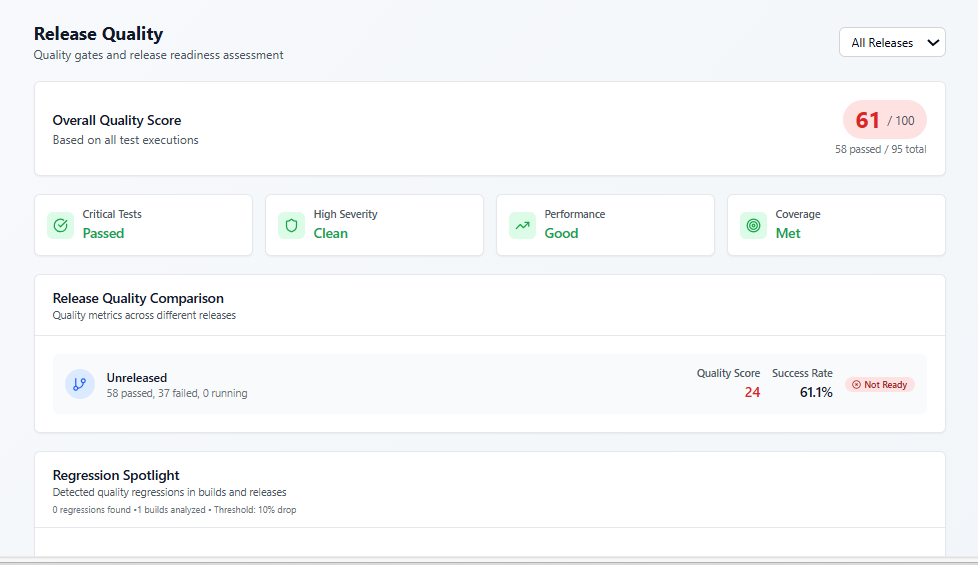Image resolution: width=978 pixels, height=565 pixels.
Task: Click the Performance Good status text
Action: click(x=561, y=233)
